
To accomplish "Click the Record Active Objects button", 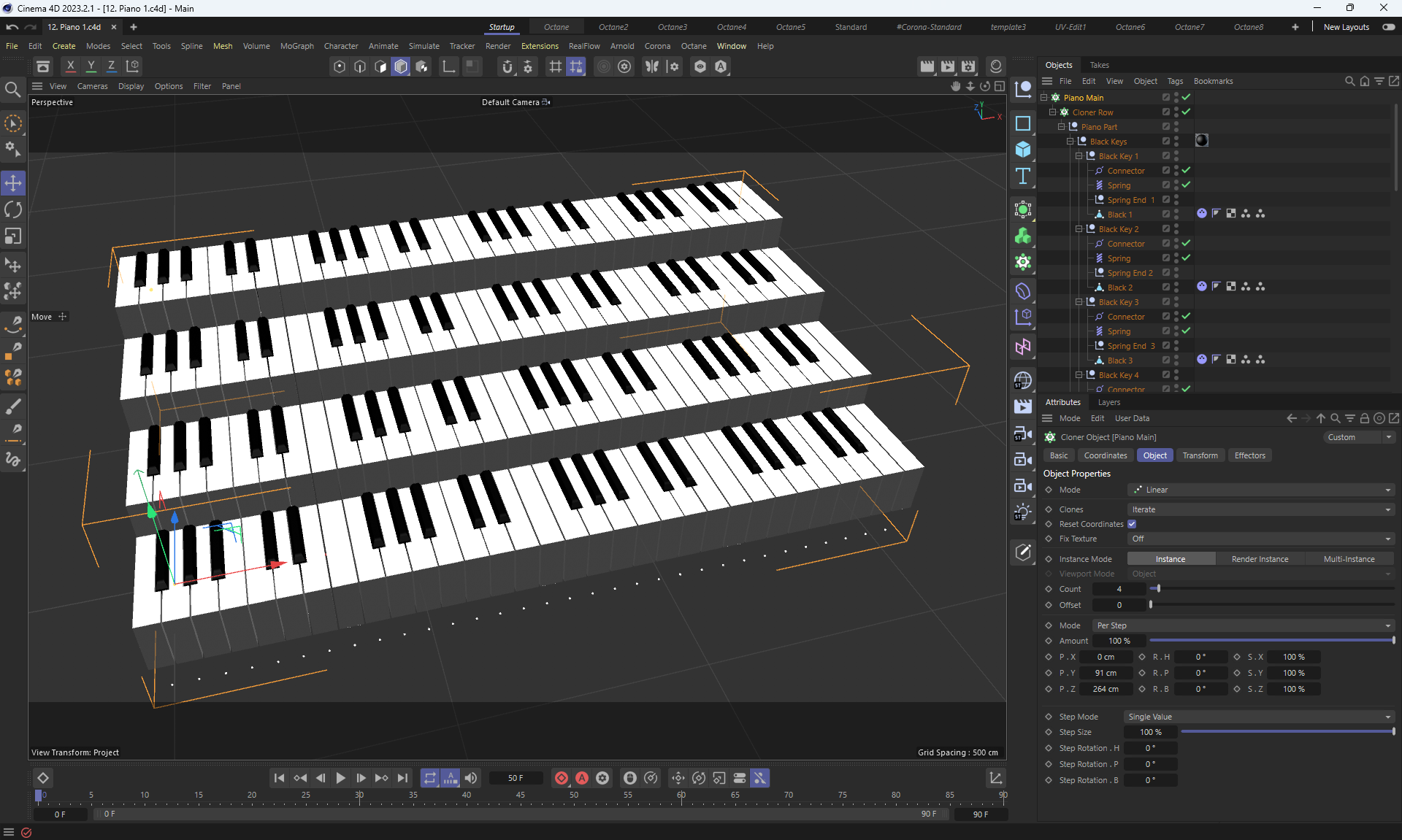I will 561,778.
